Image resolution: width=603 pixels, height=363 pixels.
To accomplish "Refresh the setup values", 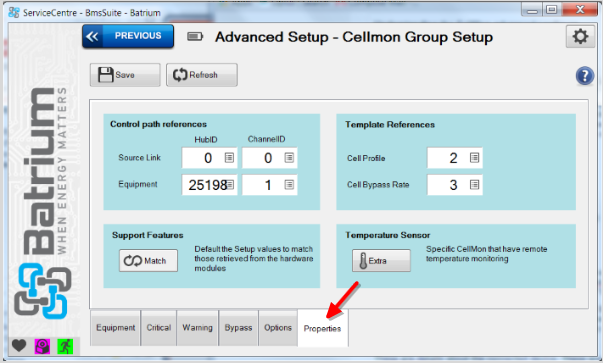I will pyautogui.click(x=202, y=75).
